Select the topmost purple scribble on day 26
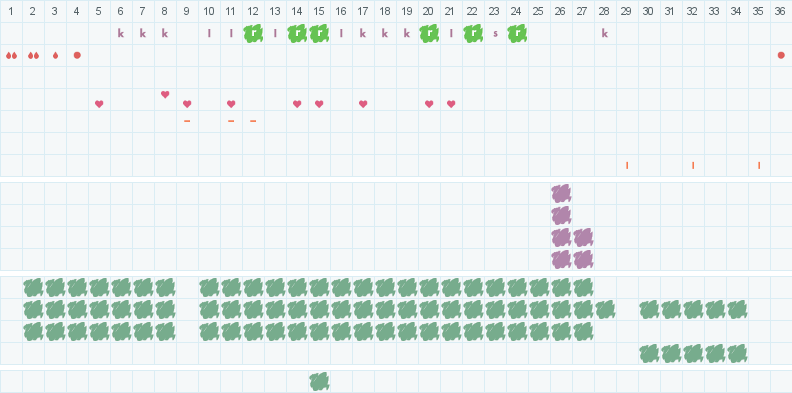 [x=561, y=193]
